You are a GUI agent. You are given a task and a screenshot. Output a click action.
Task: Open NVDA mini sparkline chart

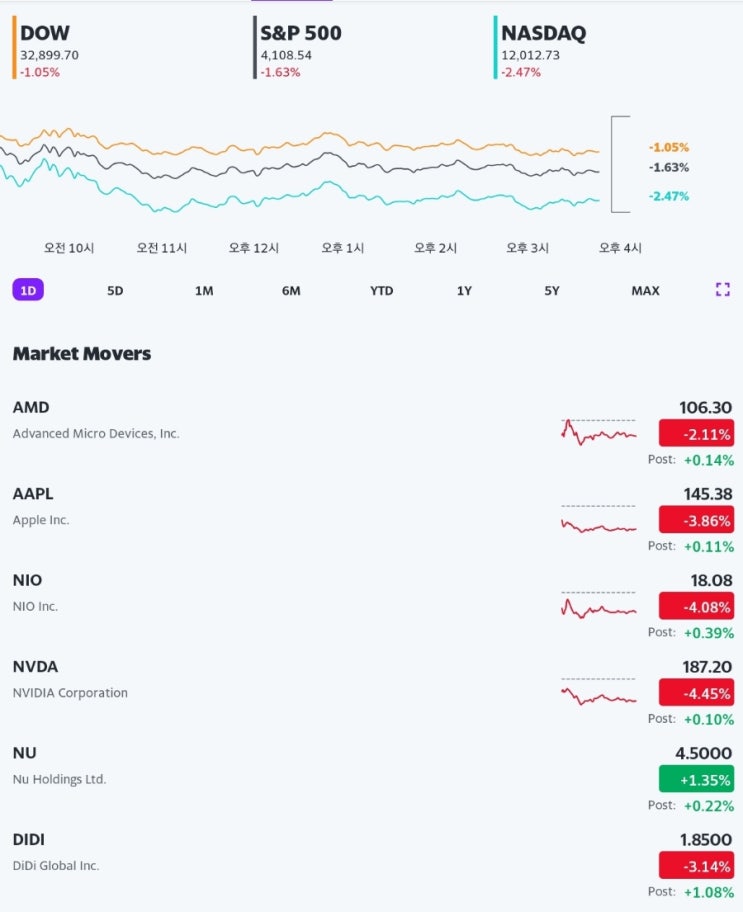click(599, 692)
